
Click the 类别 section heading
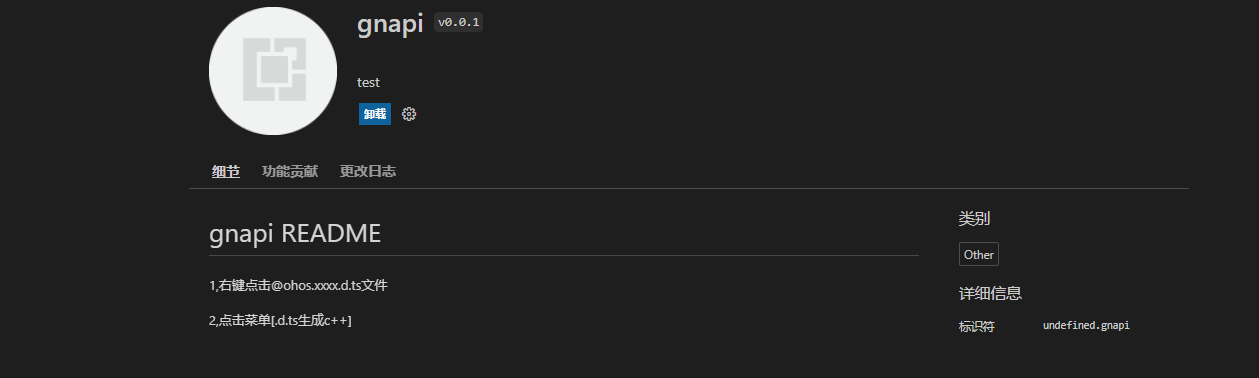tap(974, 218)
